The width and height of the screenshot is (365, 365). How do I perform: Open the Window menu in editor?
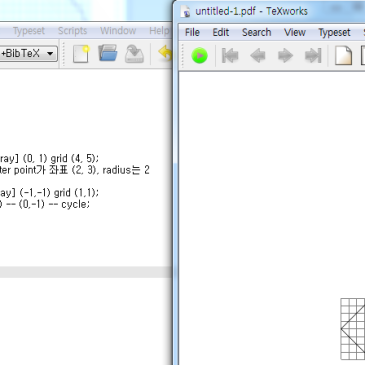click(118, 31)
